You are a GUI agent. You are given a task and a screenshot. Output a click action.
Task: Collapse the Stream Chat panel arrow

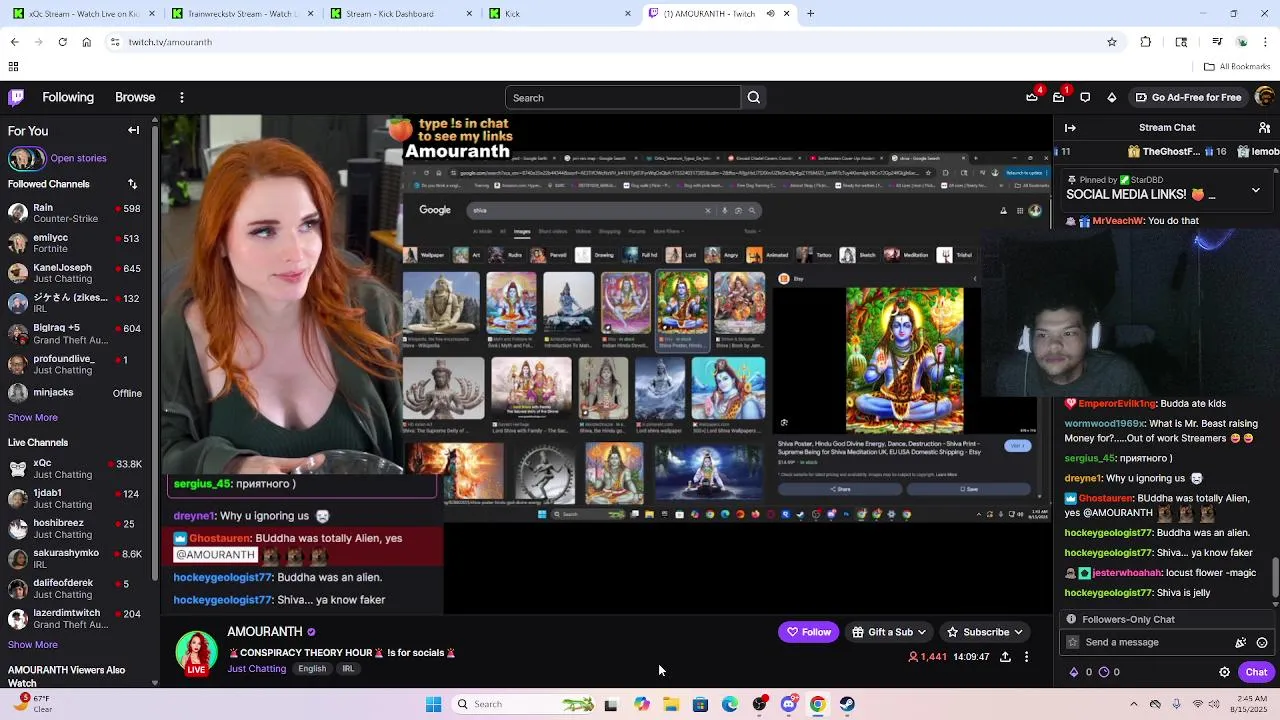click(x=1070, y=128)
